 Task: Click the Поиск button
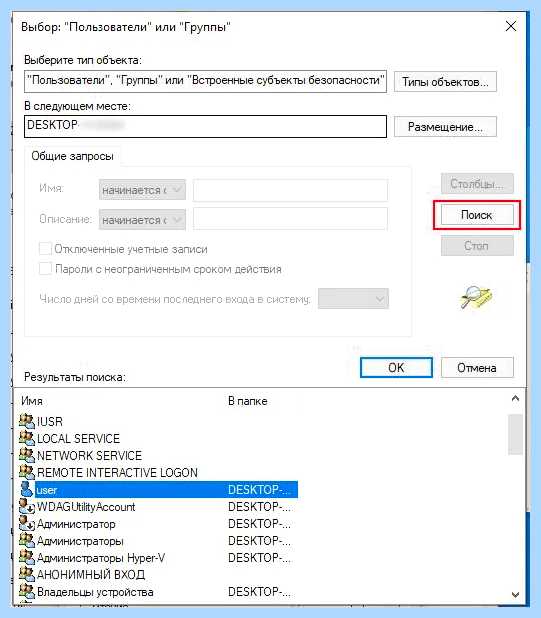477,215
